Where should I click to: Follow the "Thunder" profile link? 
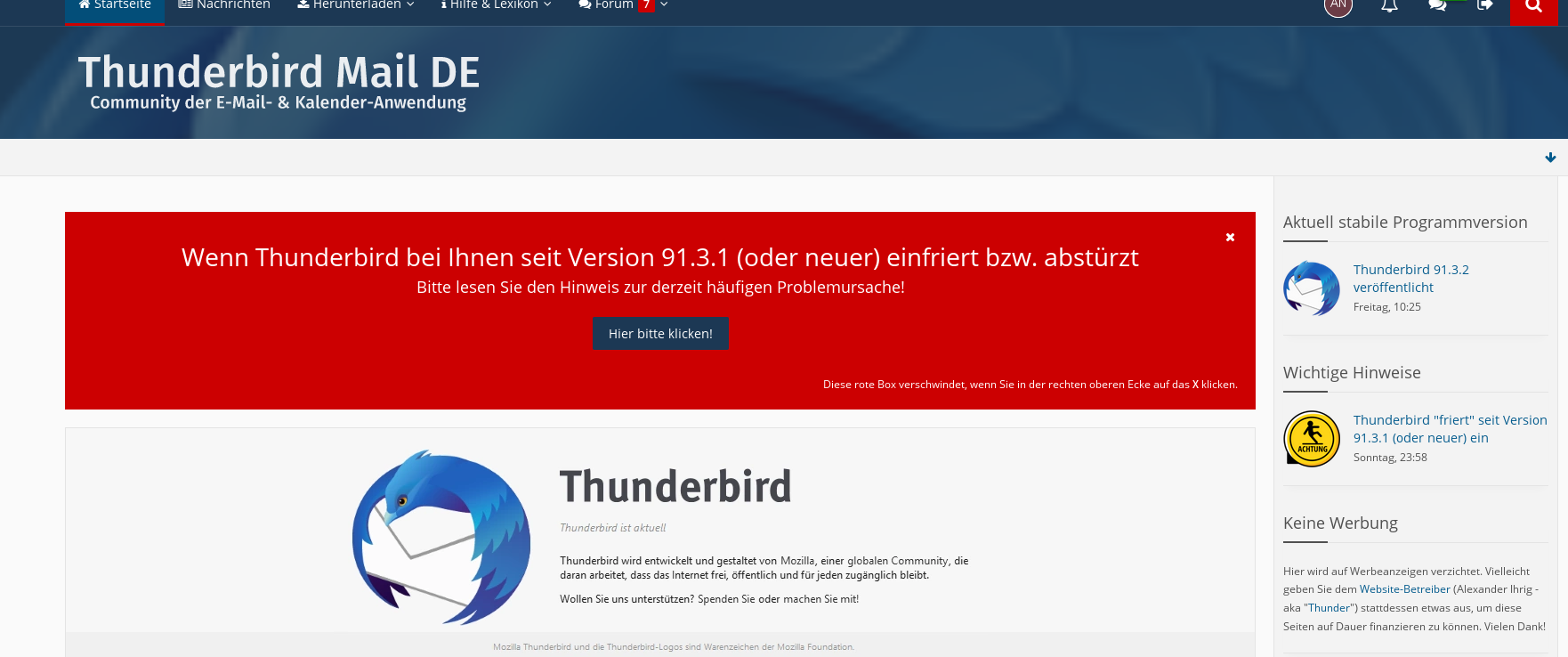[x=1330, y=608]
